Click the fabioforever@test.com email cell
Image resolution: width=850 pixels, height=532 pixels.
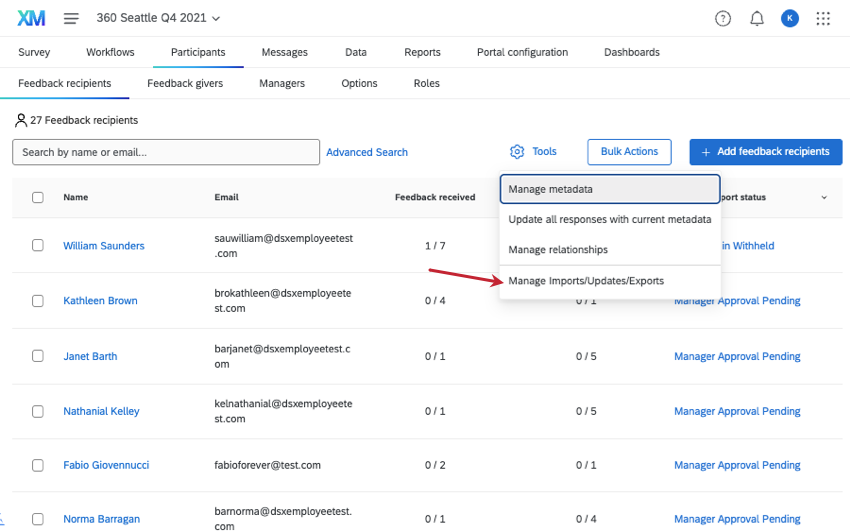point(267,465)
